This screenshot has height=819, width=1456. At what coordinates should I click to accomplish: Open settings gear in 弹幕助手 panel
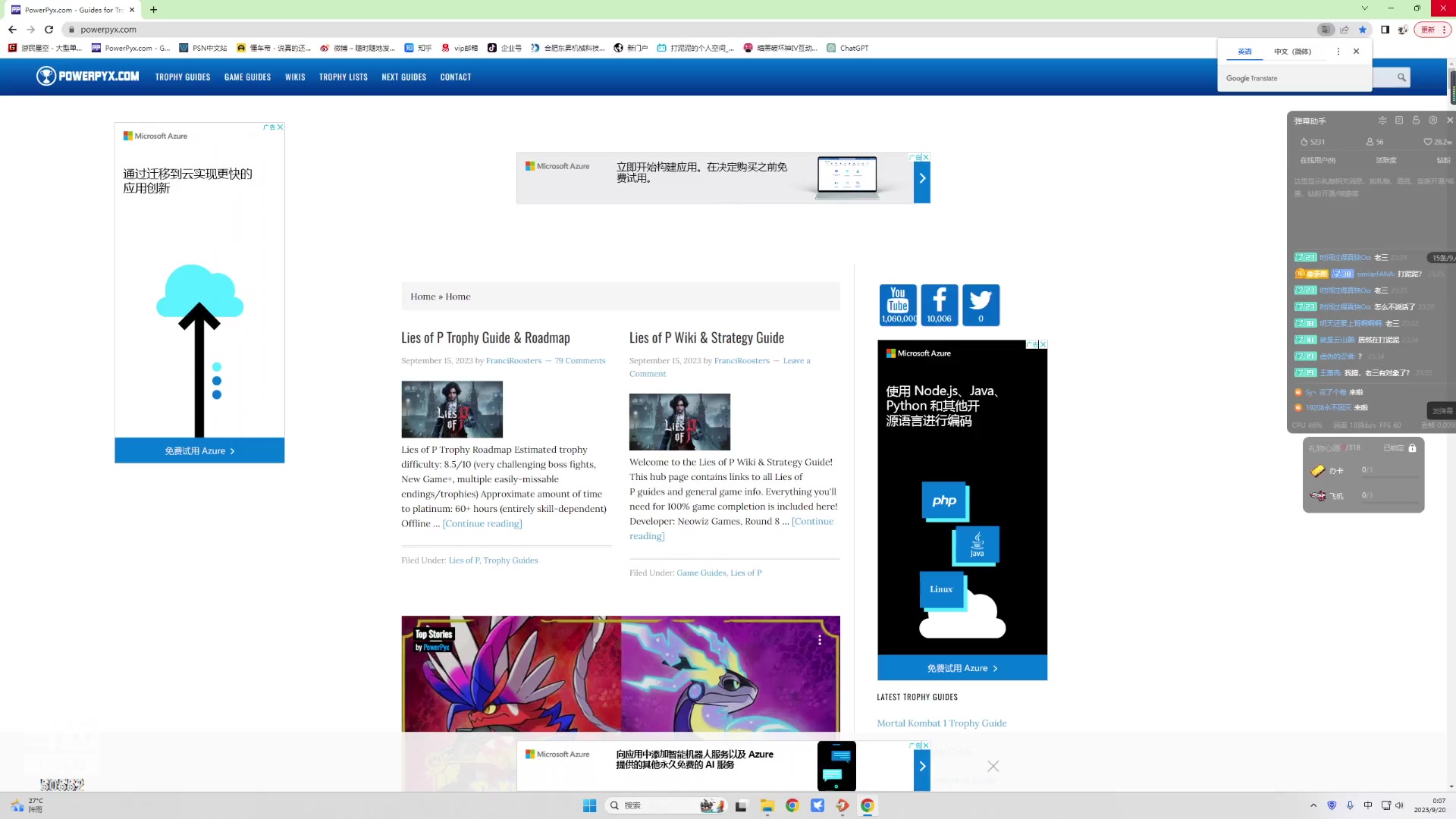point(1432,121)
